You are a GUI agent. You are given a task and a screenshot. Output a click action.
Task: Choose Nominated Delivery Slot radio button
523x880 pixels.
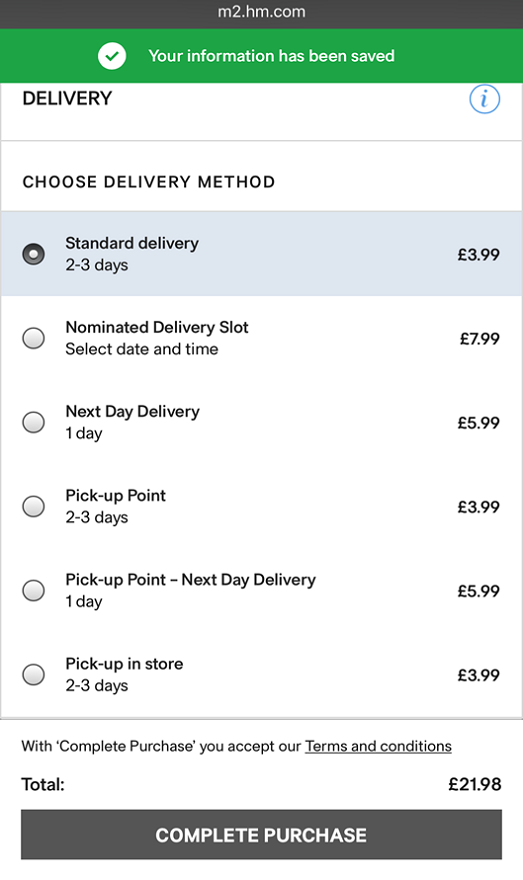pyautogui.click(x=34, y=338)
